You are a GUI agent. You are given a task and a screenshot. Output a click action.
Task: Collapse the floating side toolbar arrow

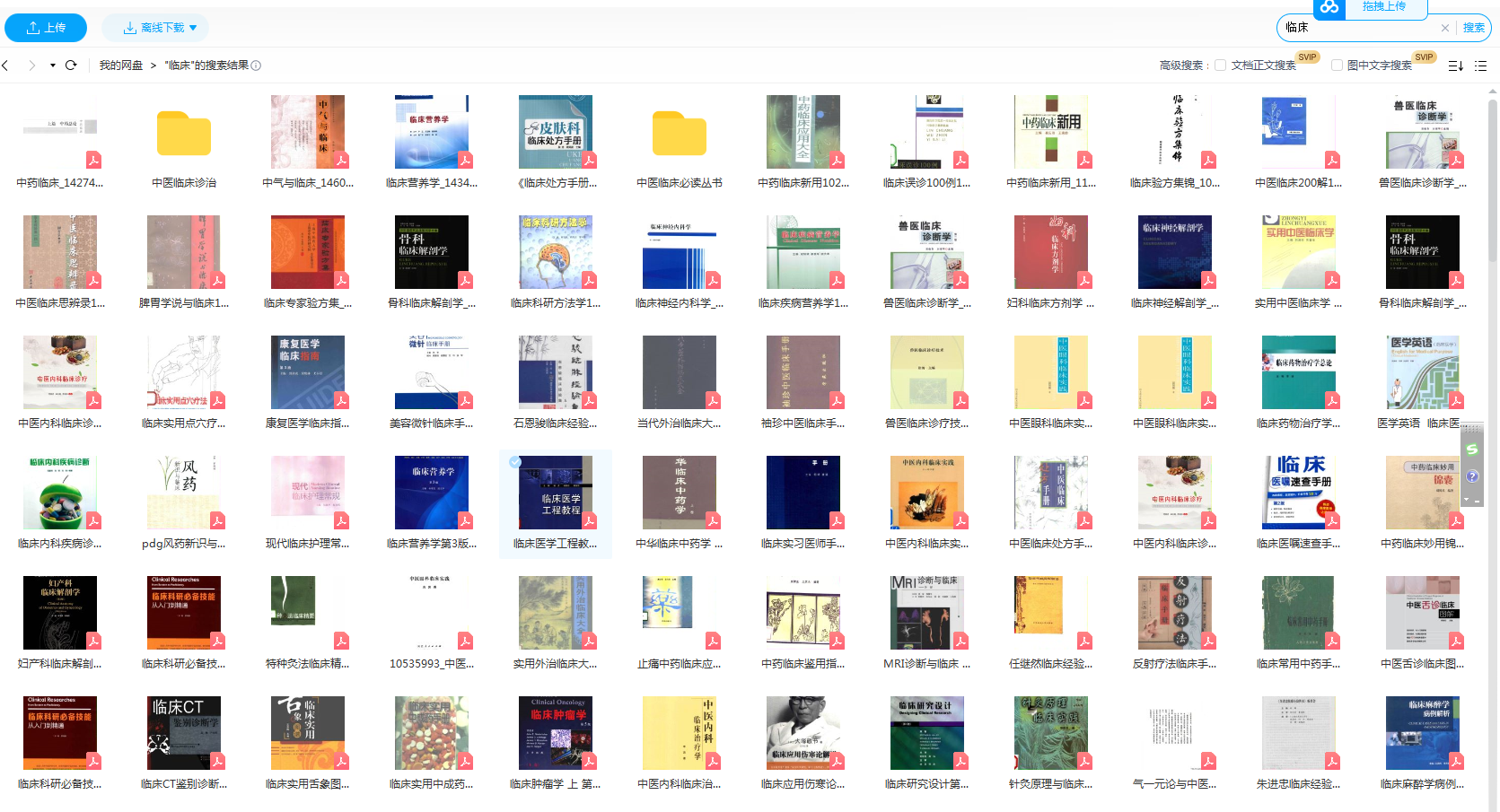point(1467,500)
